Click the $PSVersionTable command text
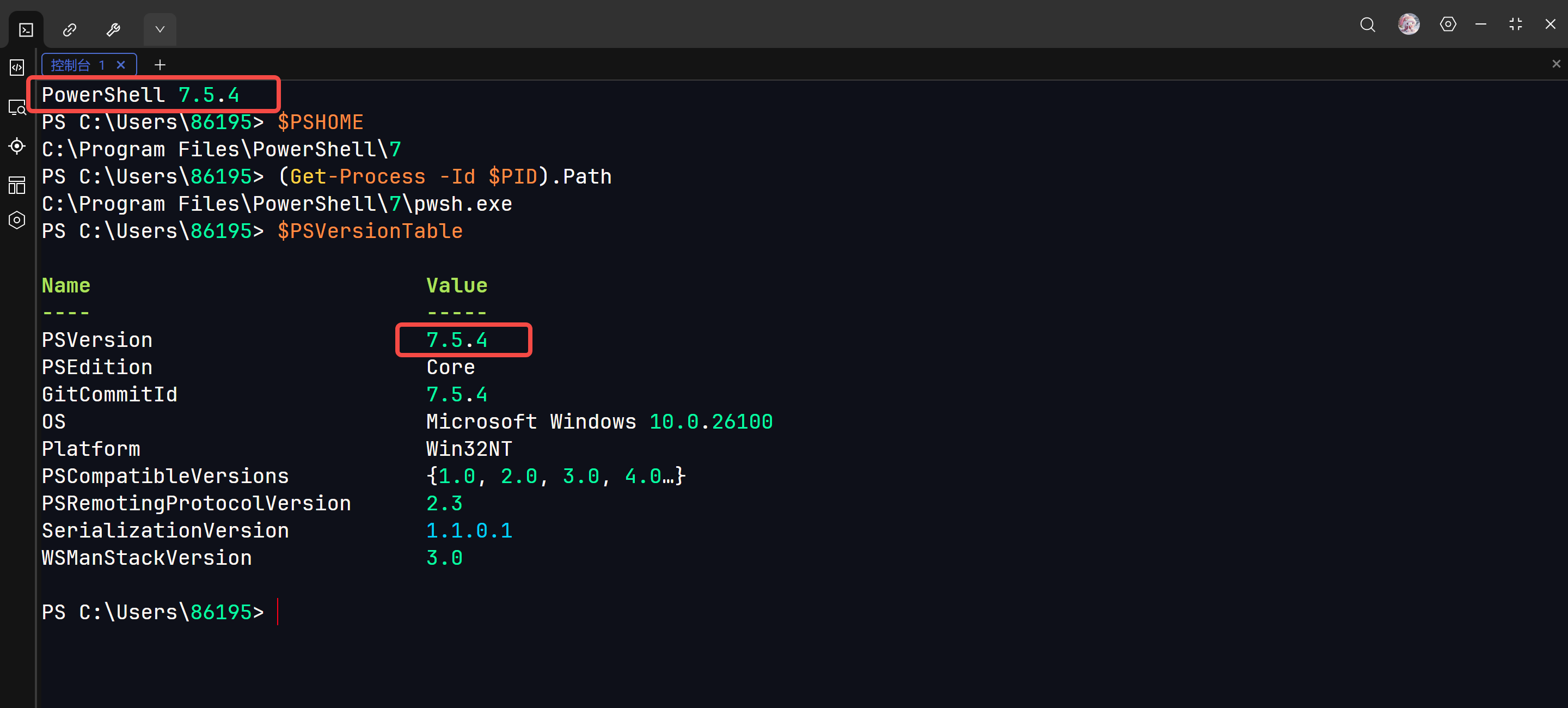This screenshot has height=708, width=1568. click(370, 231)
